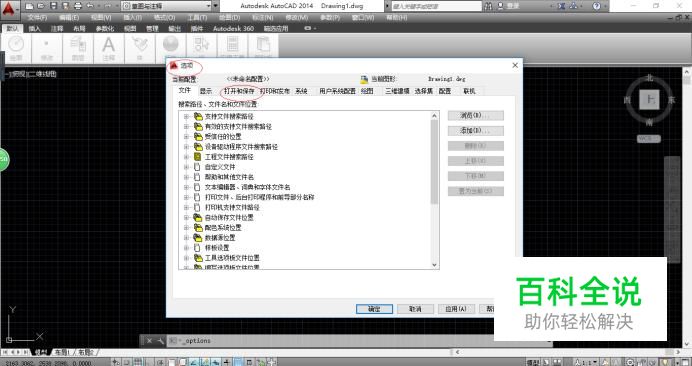692x366 pixels.
Task: Click the command line wrench customize icon
Action: tap(160, 340)
